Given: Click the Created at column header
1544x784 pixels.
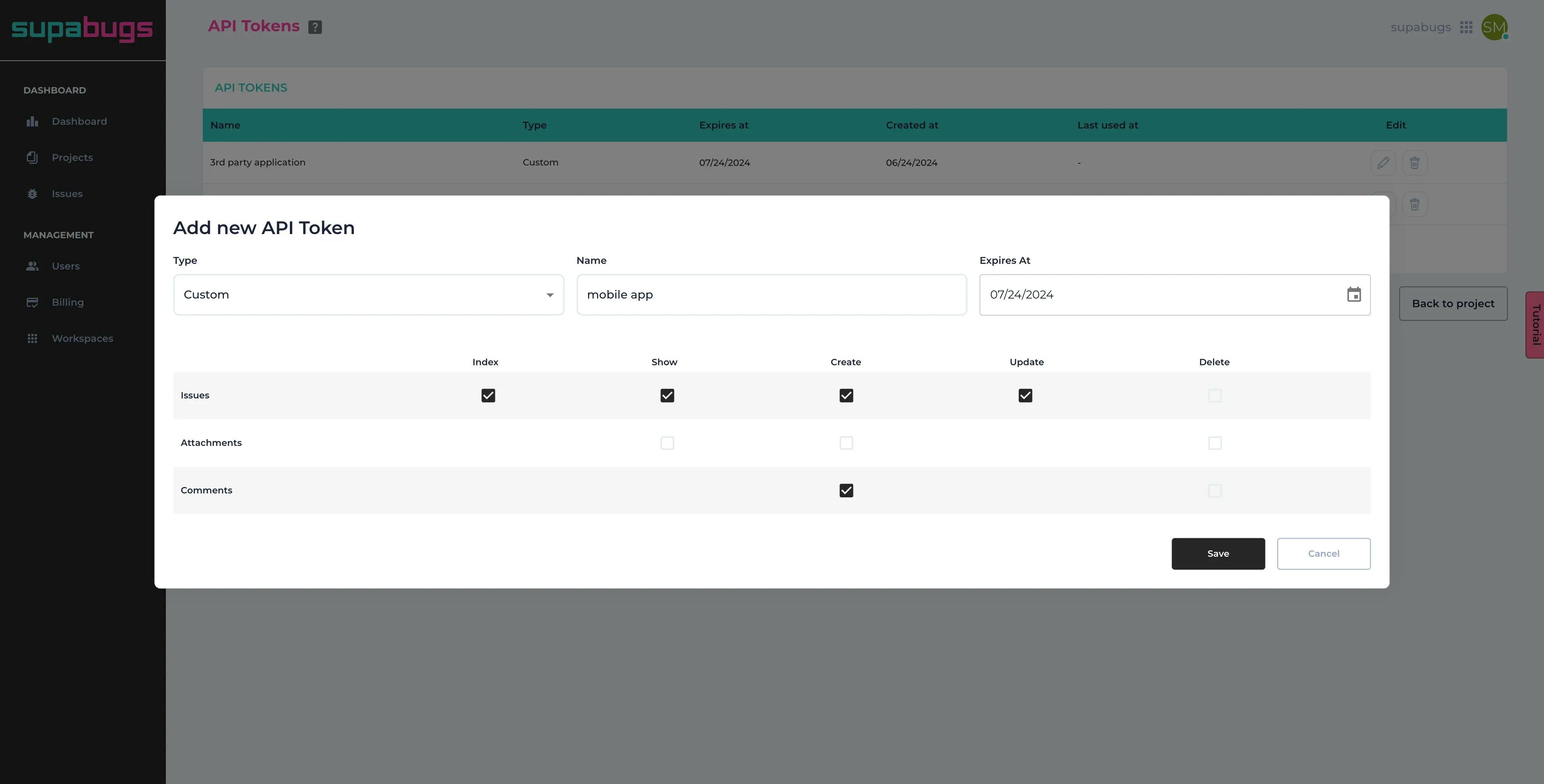Looking at the screenshot, I should tap(911, 125).
